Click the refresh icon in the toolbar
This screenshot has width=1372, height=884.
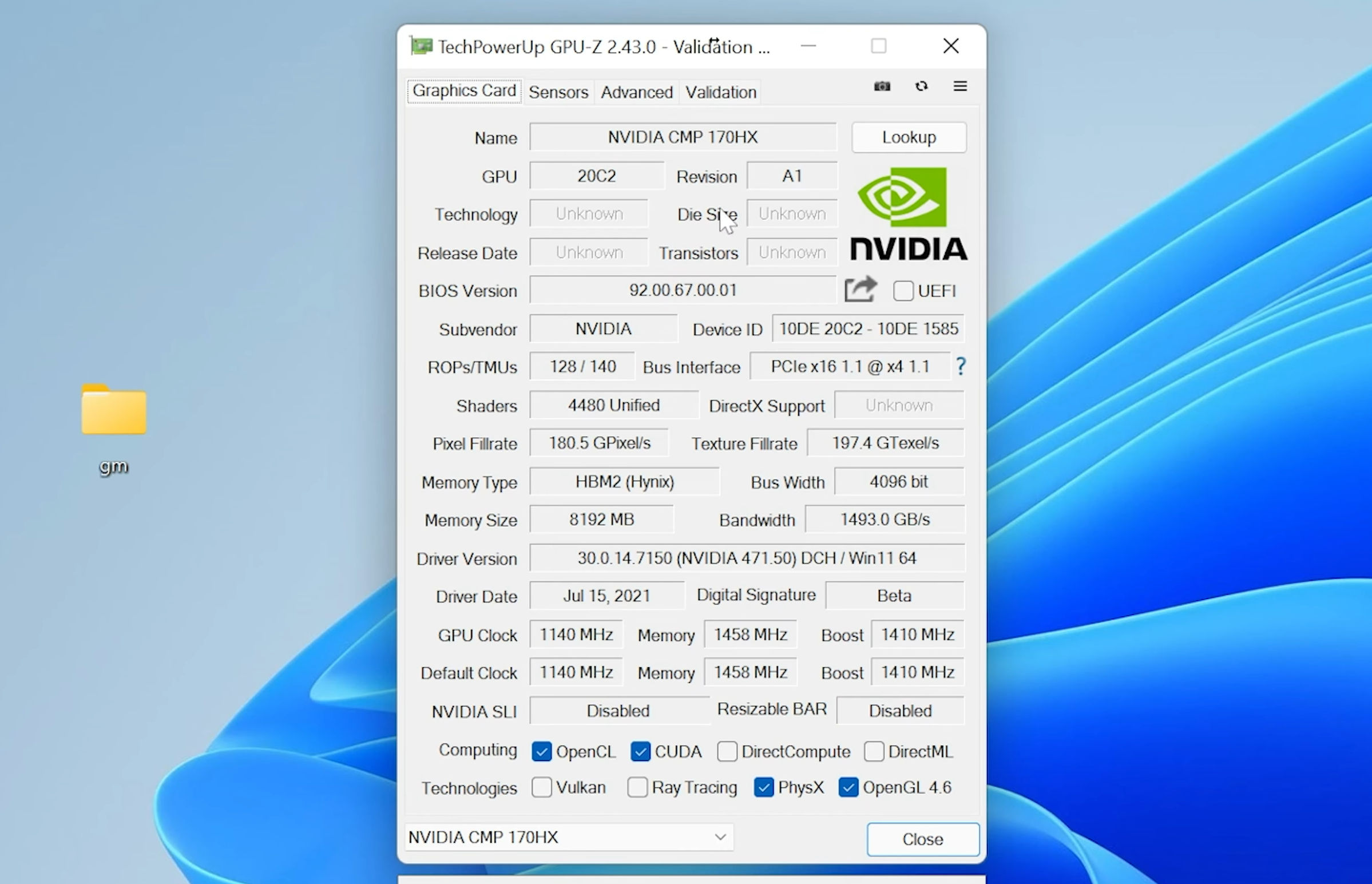[922, 86]
